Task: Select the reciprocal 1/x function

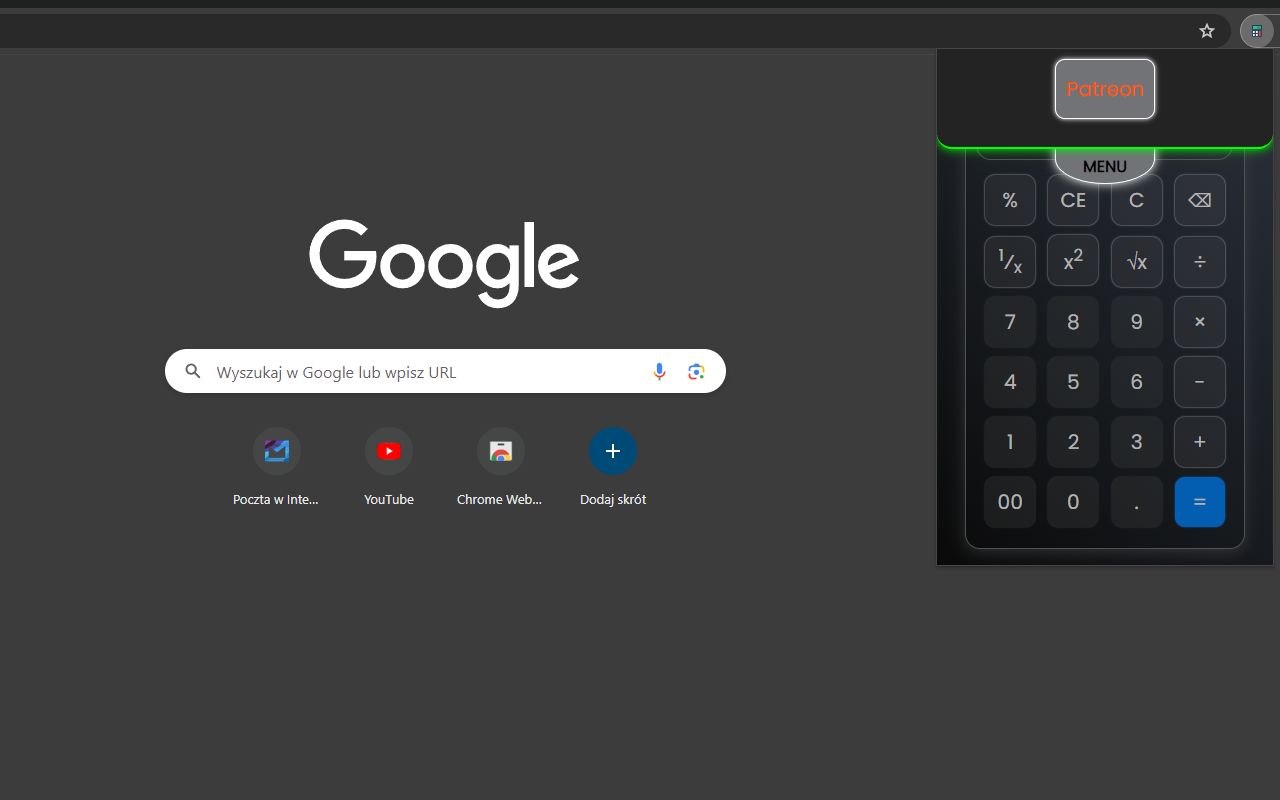Action: pyautogui.click(x=1009, y=261)
